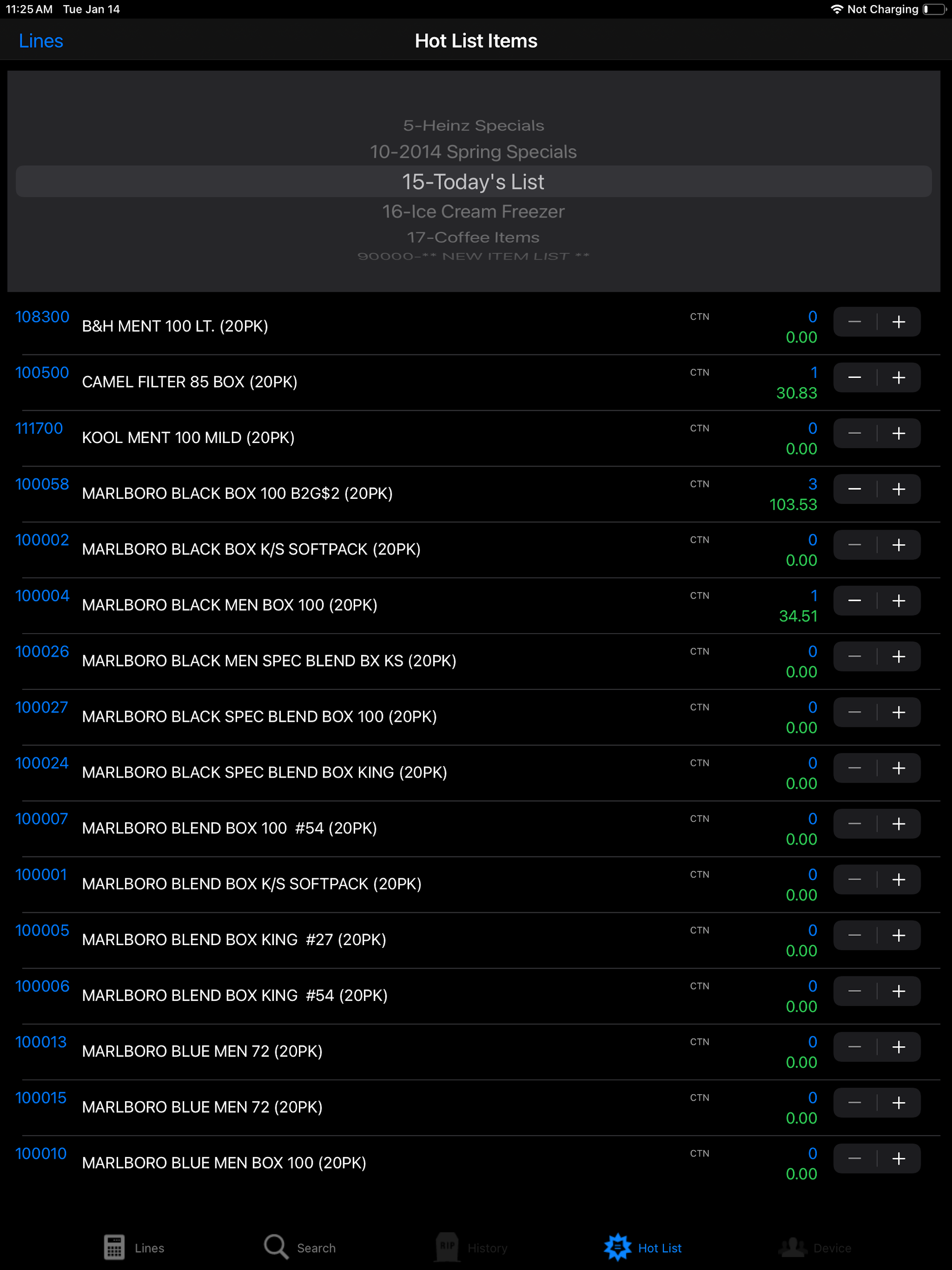Viewport: 952px width, 1270px height.
Task: Tap item code 100026
Action: (42, 651)
